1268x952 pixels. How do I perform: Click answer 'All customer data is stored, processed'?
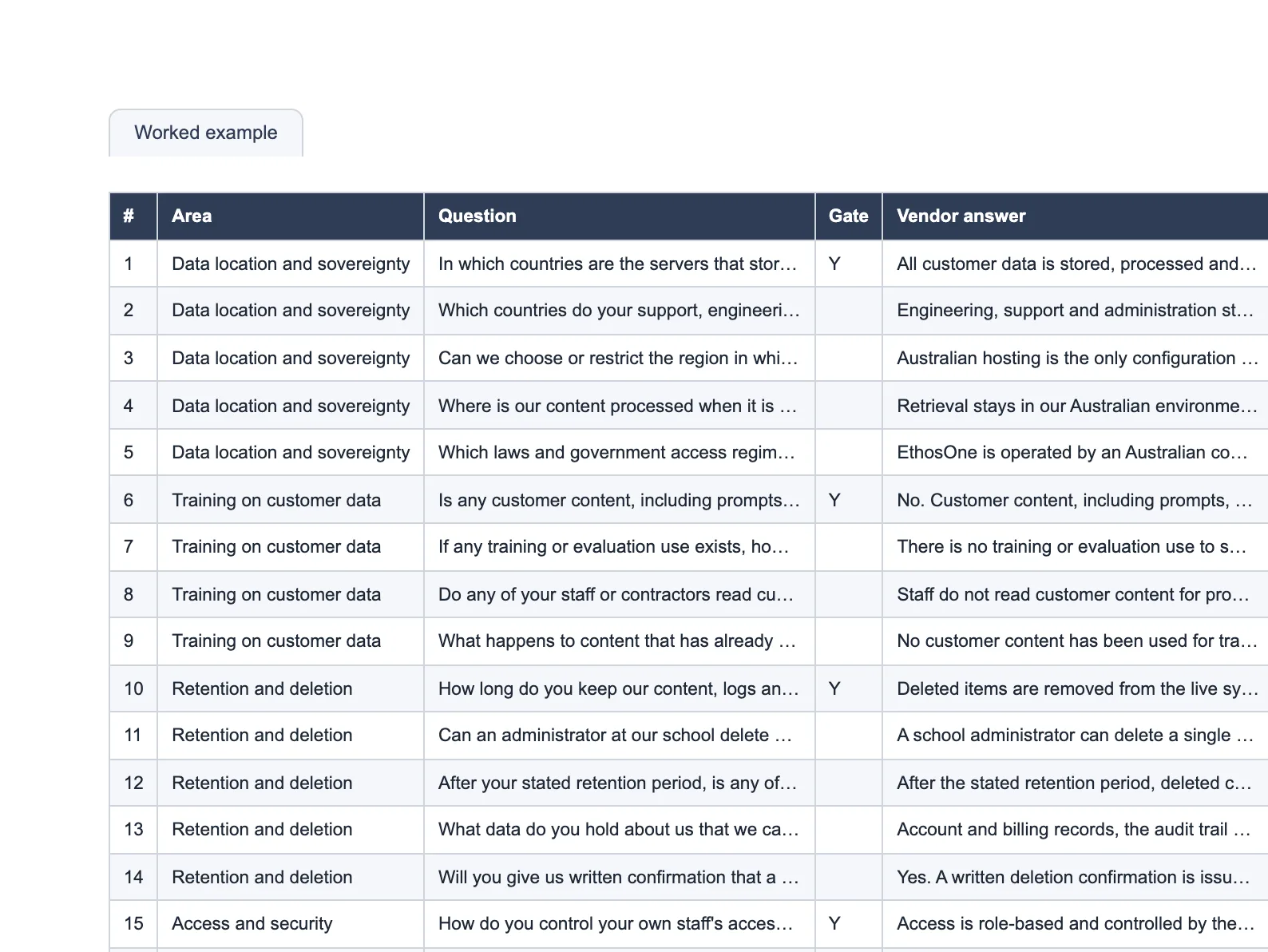pos(1076,264)
